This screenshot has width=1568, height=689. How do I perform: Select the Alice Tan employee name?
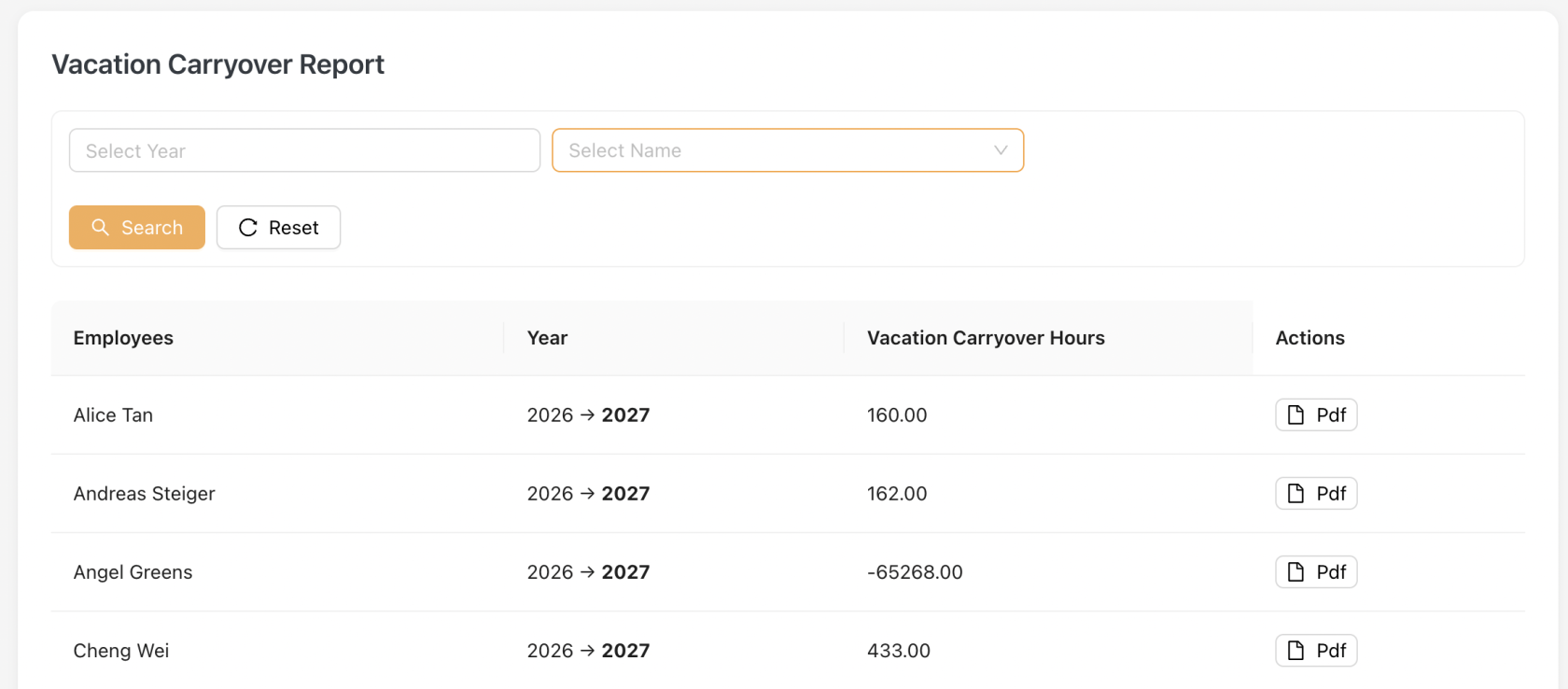pyautogui.click(x=113, y=415)
